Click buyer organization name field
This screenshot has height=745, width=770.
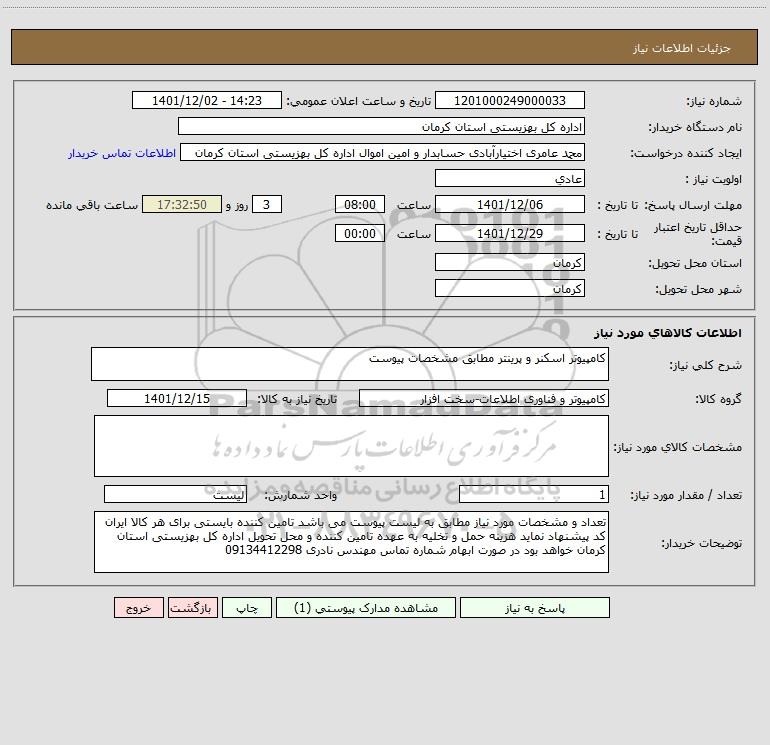pyautogui.click(x=381, y=126)
